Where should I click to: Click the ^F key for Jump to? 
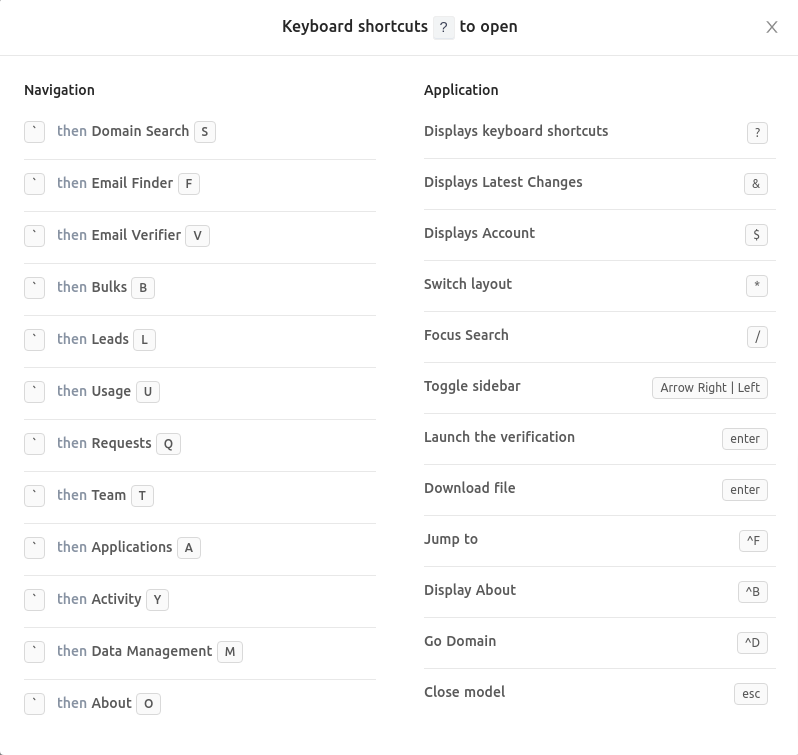click(x=753, y=540)
